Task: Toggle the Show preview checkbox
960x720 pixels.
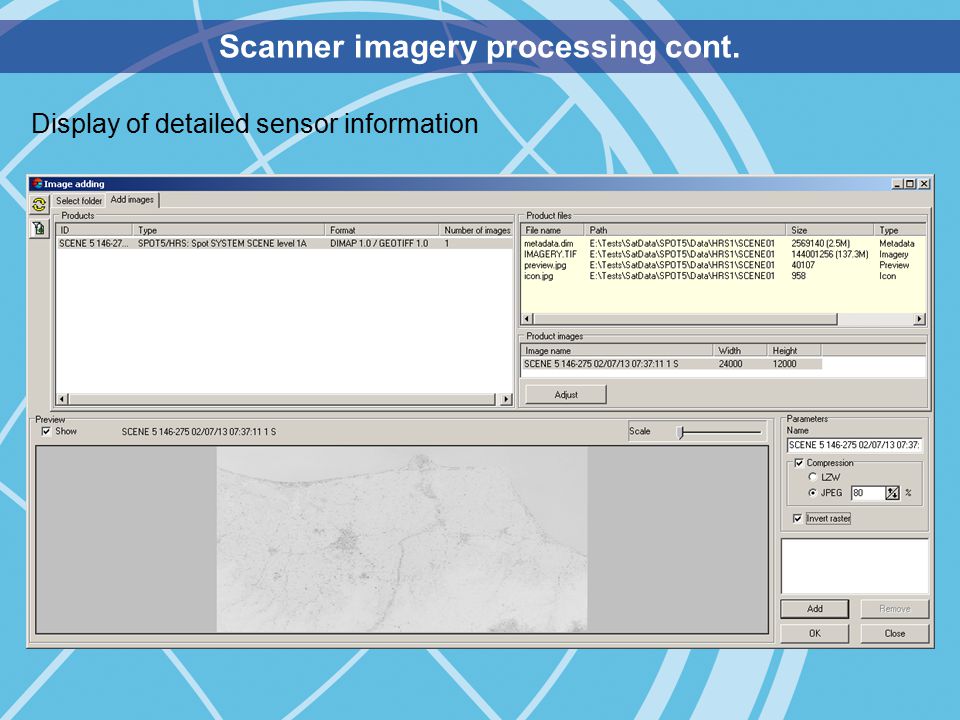Action: 46,431
